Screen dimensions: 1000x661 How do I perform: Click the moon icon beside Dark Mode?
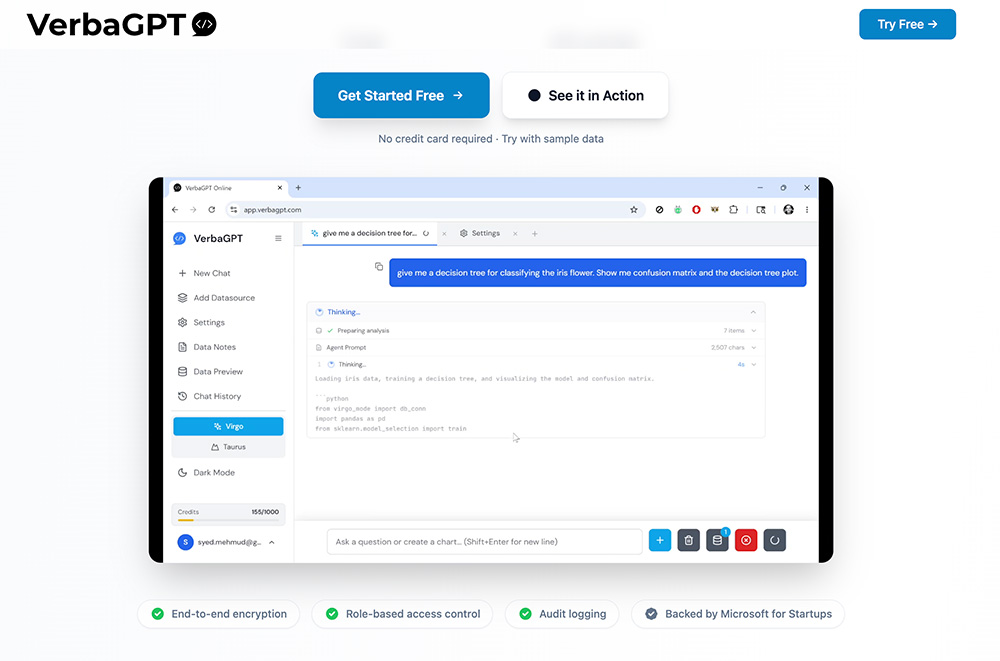click(182, 473)
